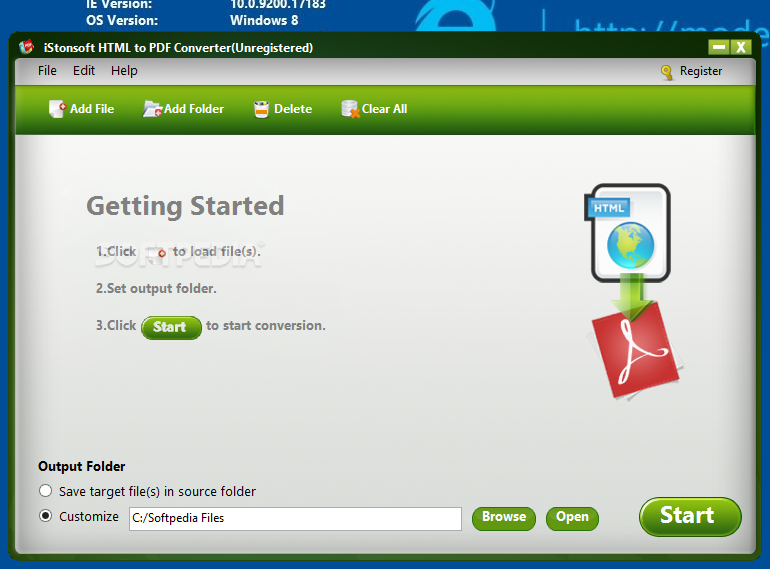Click the Add File label
The width and height of the screenshot is (770, 569).
point(92,109)
